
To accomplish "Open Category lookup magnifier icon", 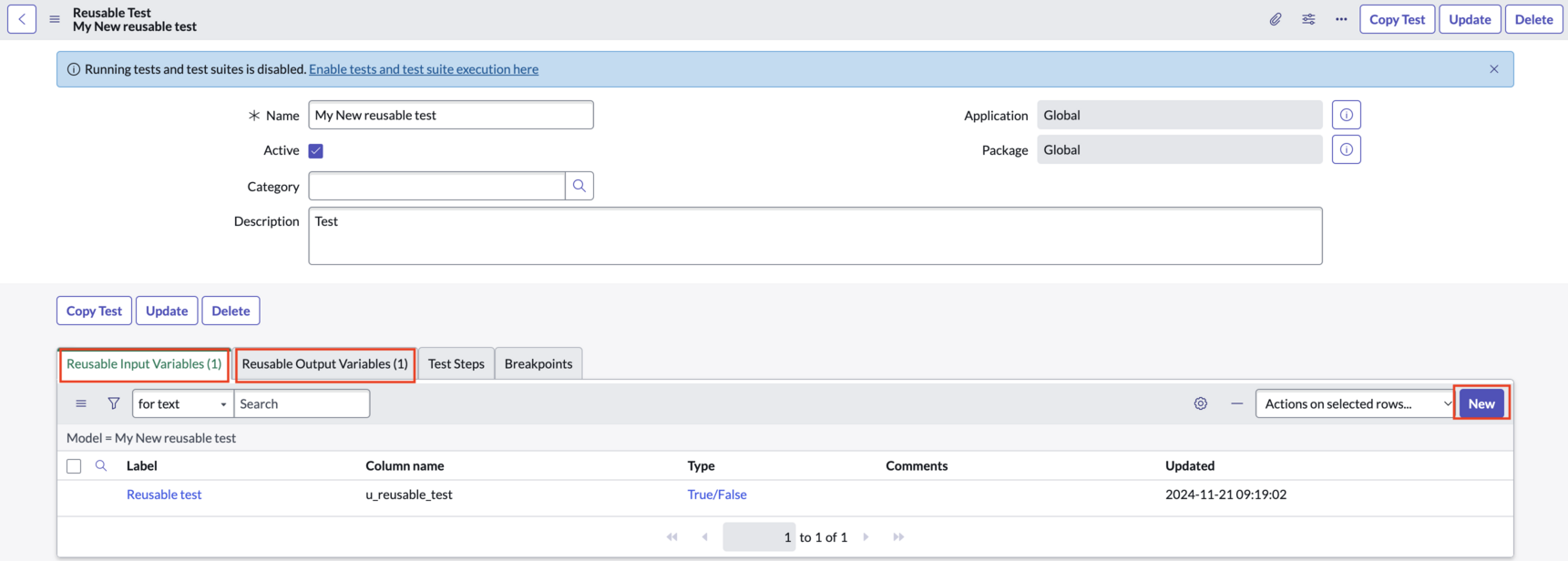I will [x=579, y=186].
